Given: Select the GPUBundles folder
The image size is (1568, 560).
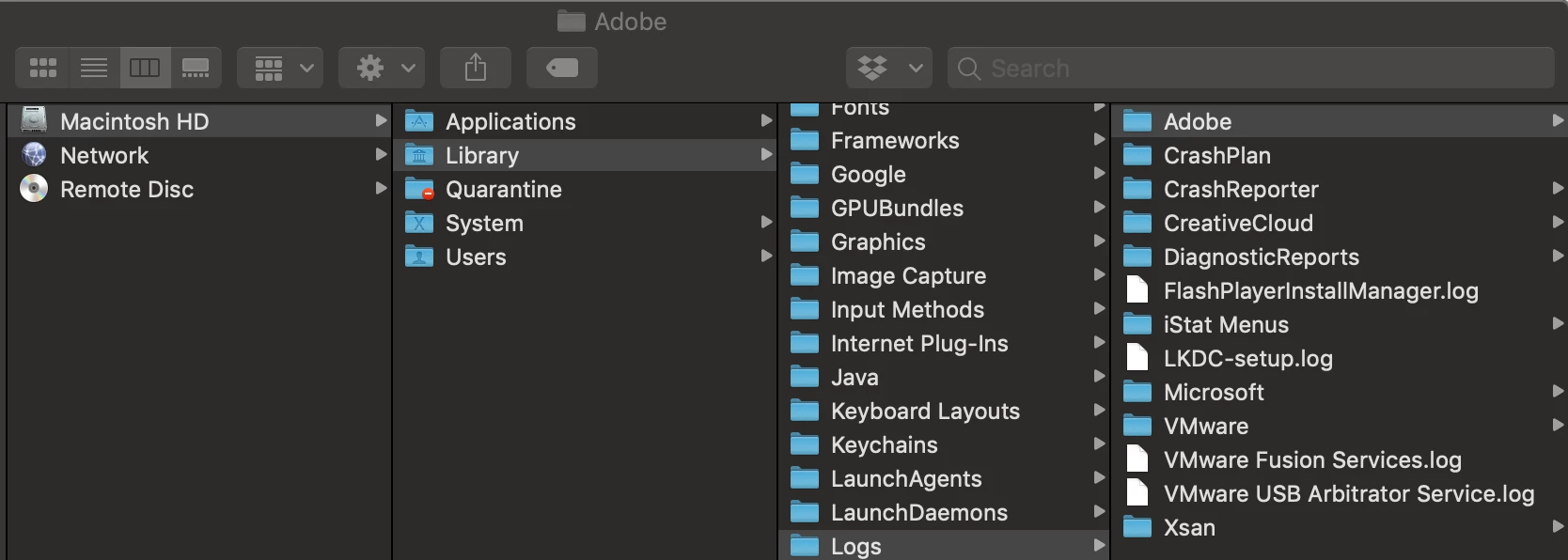Looking at the screenshot, I should 944,208.
